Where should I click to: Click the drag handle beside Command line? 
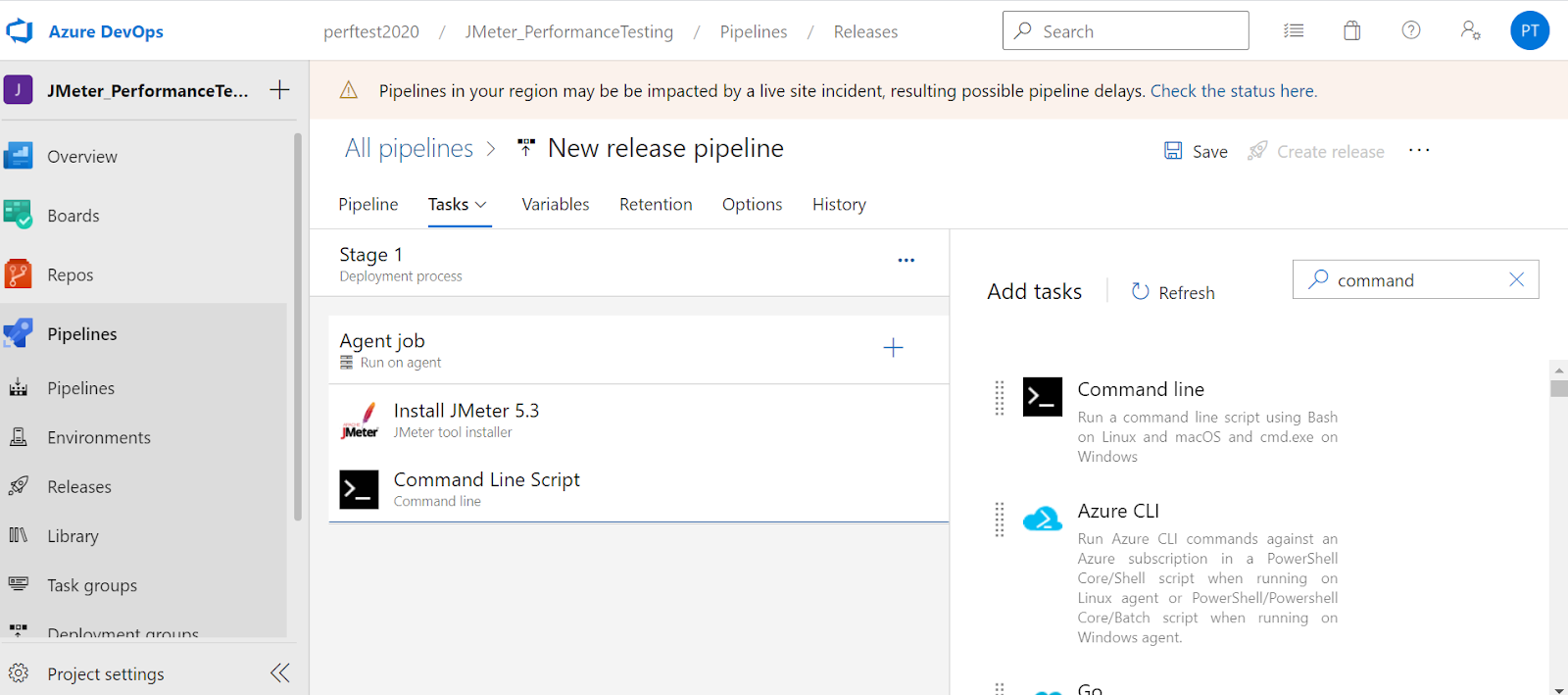tap(1000, 397)
